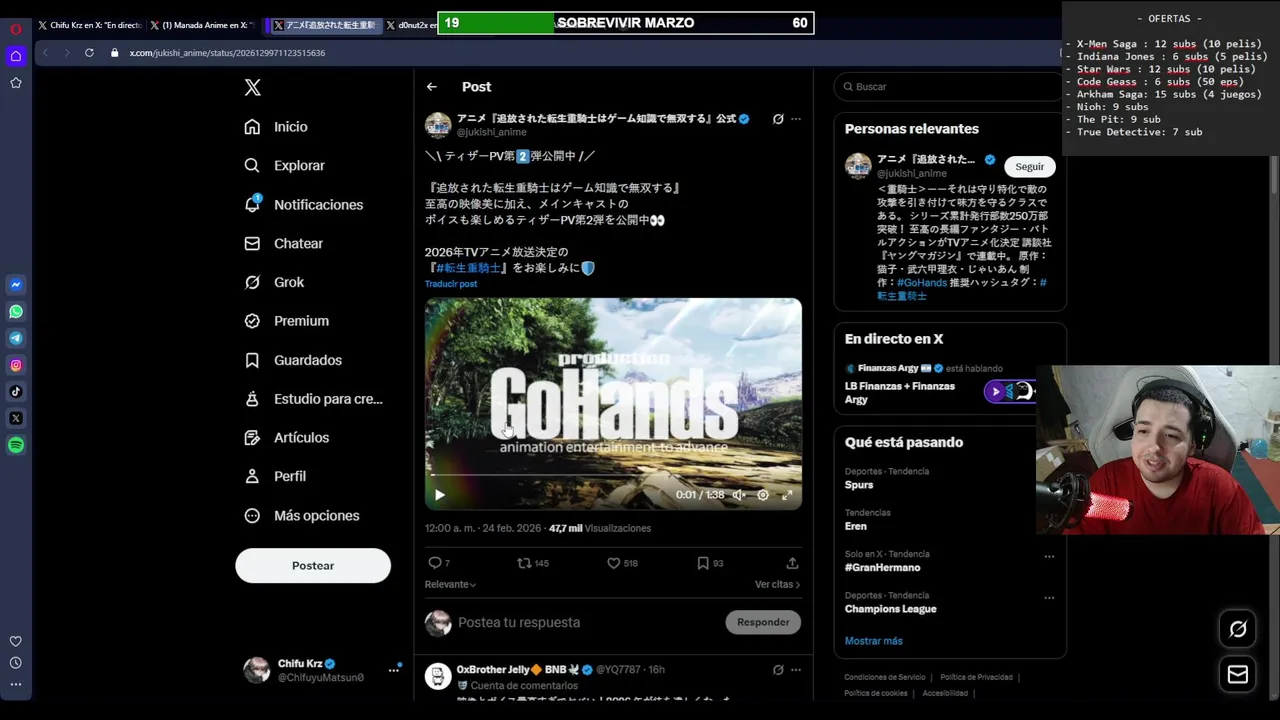Open Instagram in Opera sidebar

pos(16,366)
